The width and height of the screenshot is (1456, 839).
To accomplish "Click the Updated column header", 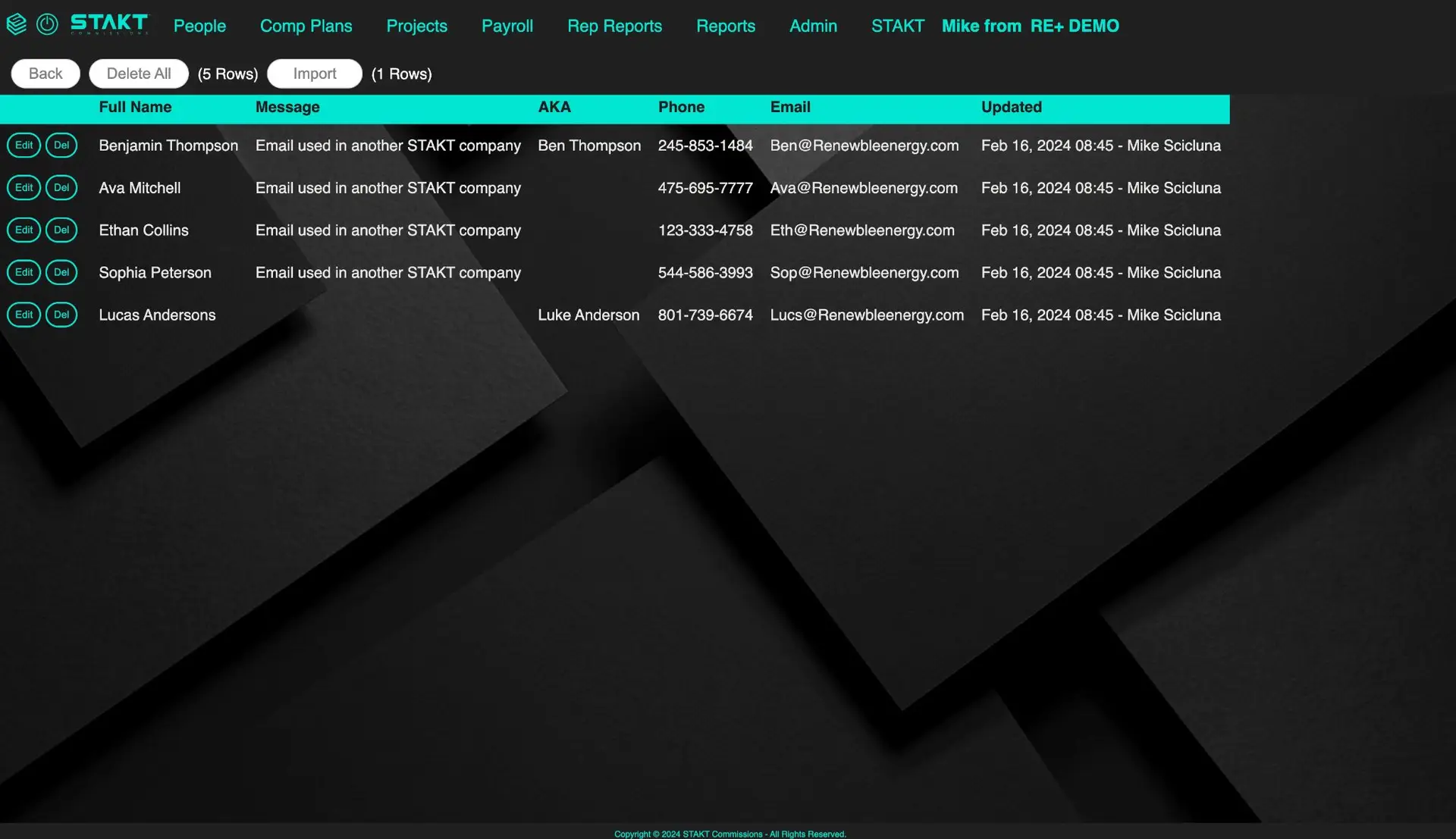I will point(1011,107).
